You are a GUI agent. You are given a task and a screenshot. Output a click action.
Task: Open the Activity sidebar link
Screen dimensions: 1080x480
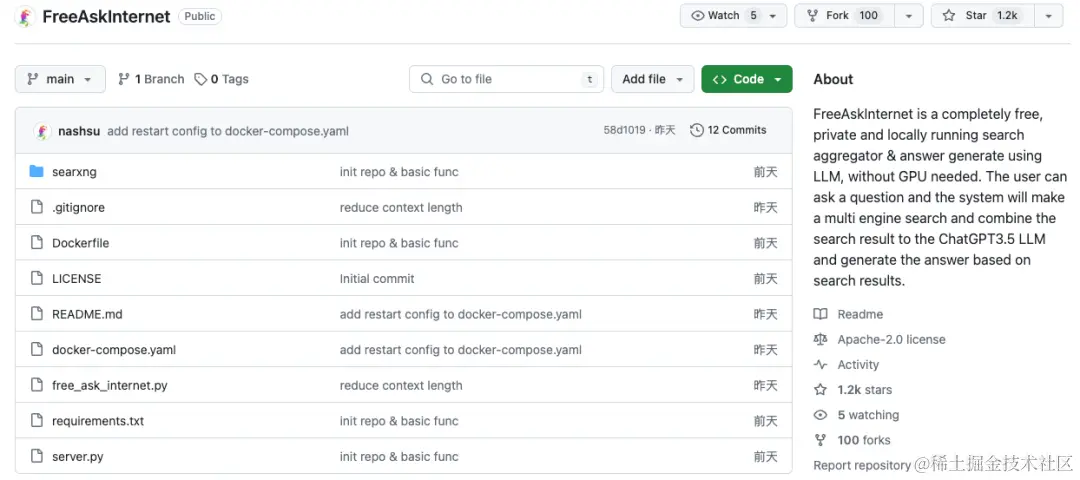click(858, 364)
